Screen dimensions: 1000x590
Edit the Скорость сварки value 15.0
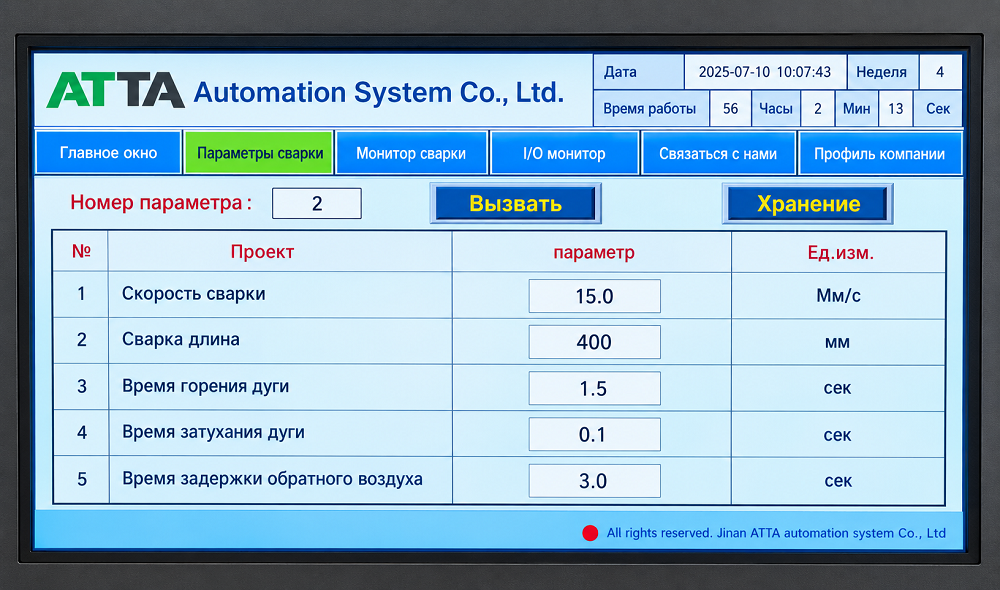(x=594, y=296)
